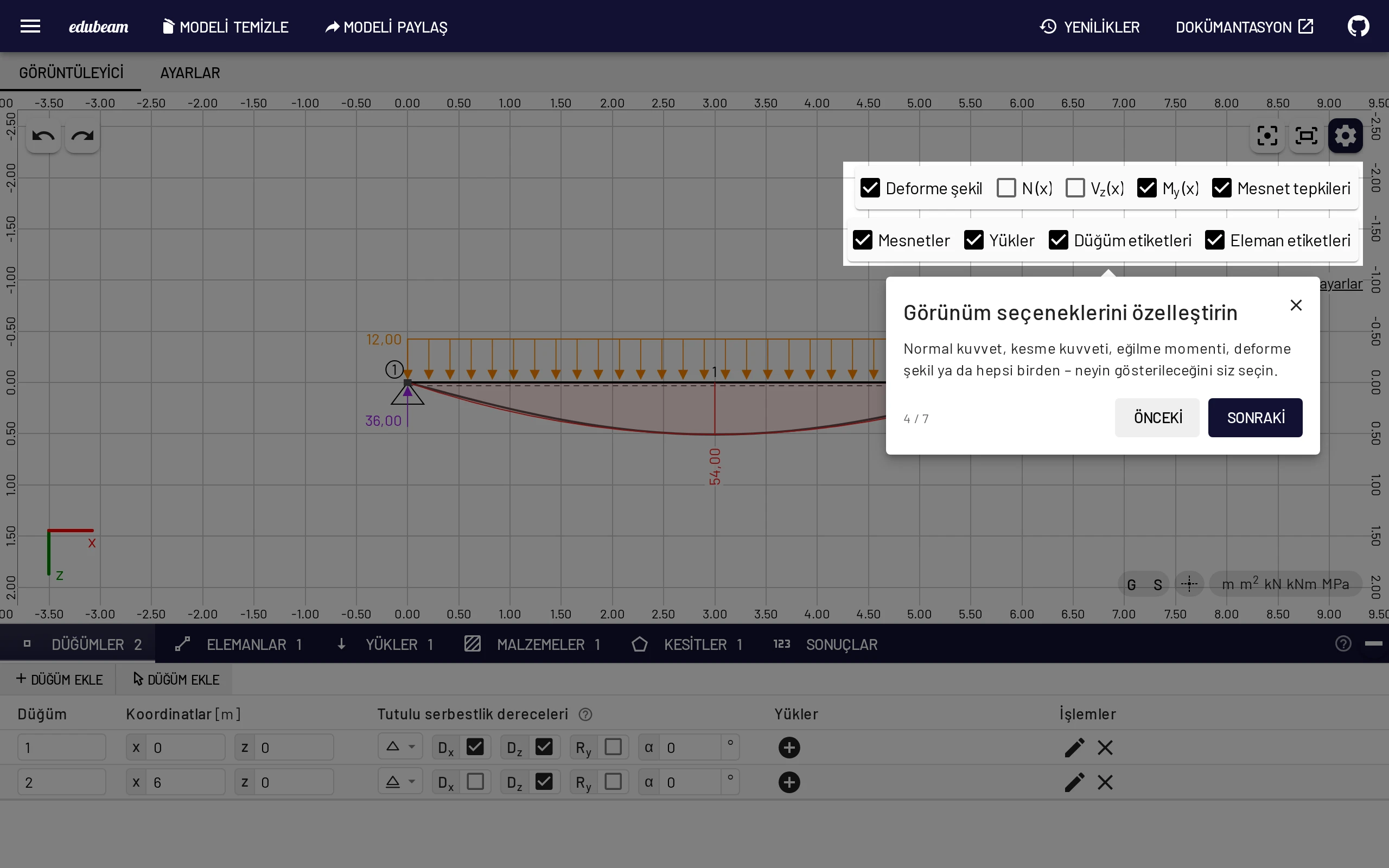
Task: Check Dx for node 2
Action: [x=475, y=781]
